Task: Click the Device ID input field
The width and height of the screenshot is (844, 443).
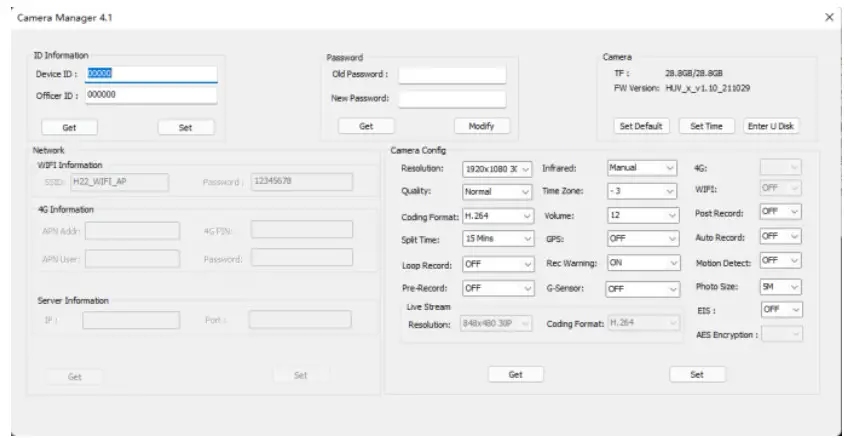Action: pyautogui.click(x=151, y=74)
